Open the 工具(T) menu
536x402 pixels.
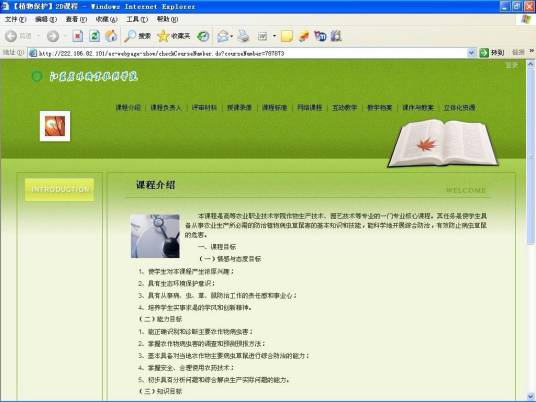pyautogui.click(x=137, y=19)
